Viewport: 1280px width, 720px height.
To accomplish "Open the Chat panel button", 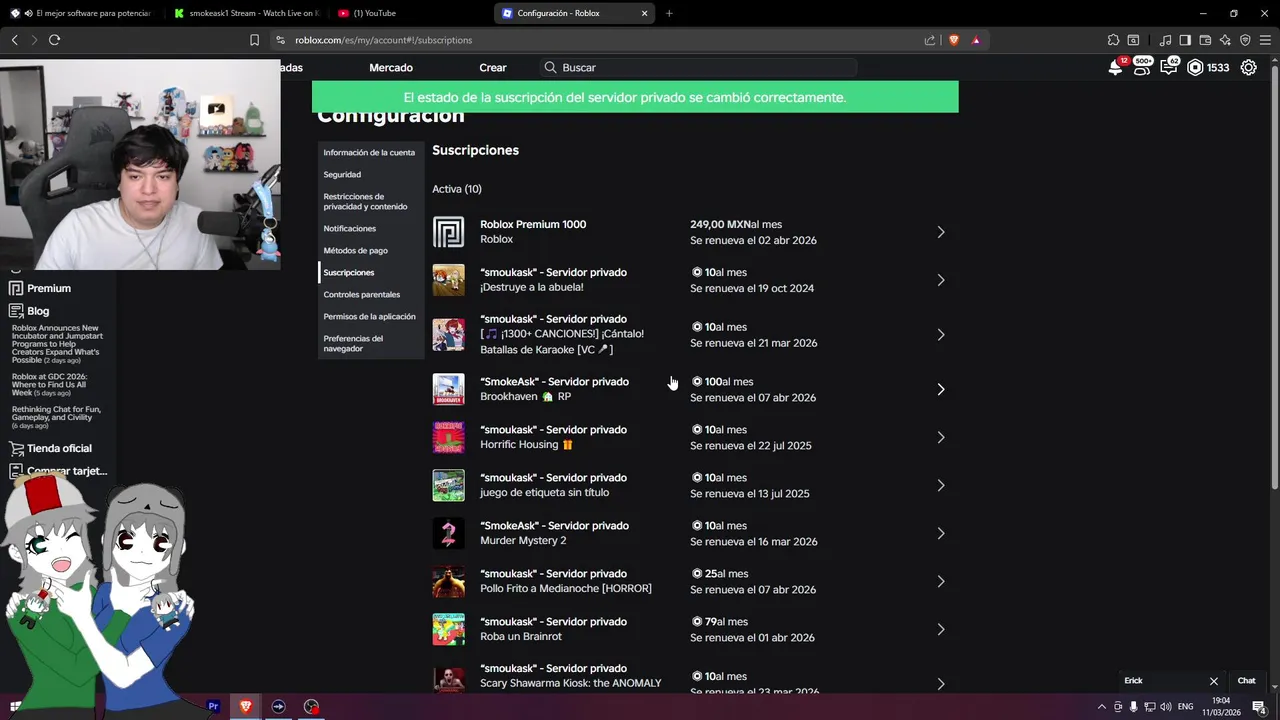I will [1247, 681].
